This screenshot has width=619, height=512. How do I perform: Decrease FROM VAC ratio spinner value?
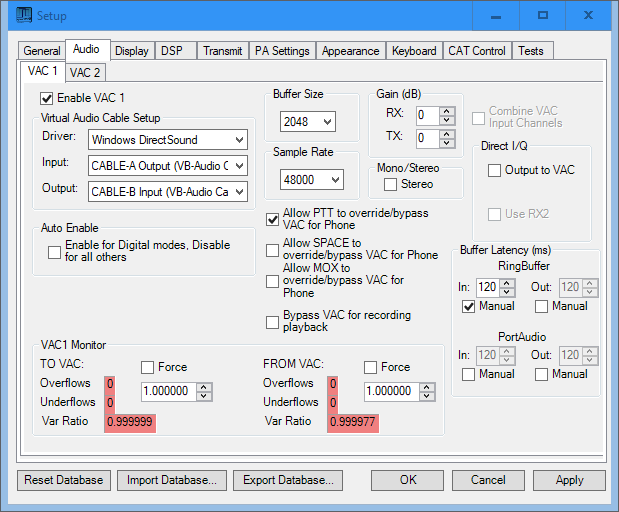[x=431, y=395]
